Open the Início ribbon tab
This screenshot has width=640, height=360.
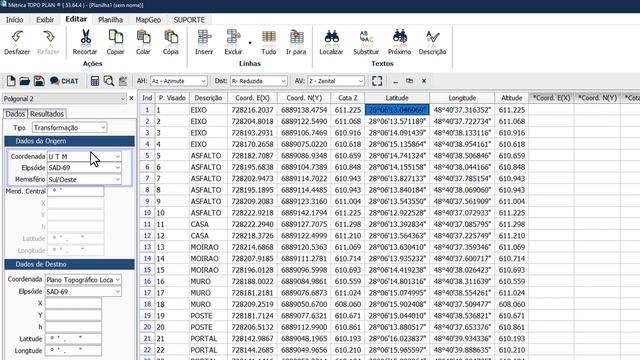[x=14, y=20]
